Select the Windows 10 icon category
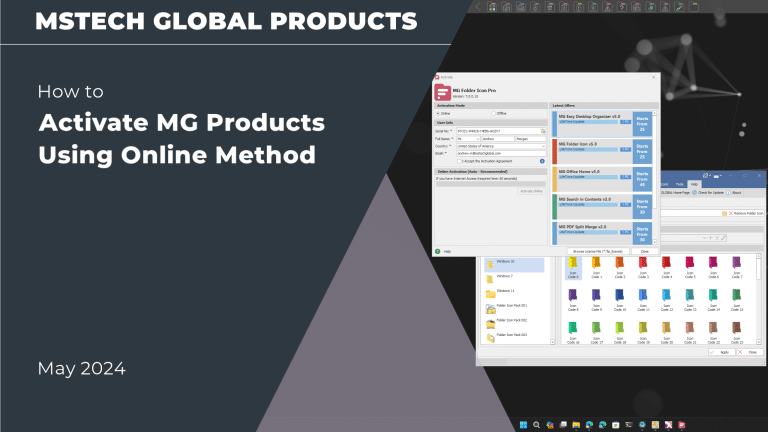 514,264
